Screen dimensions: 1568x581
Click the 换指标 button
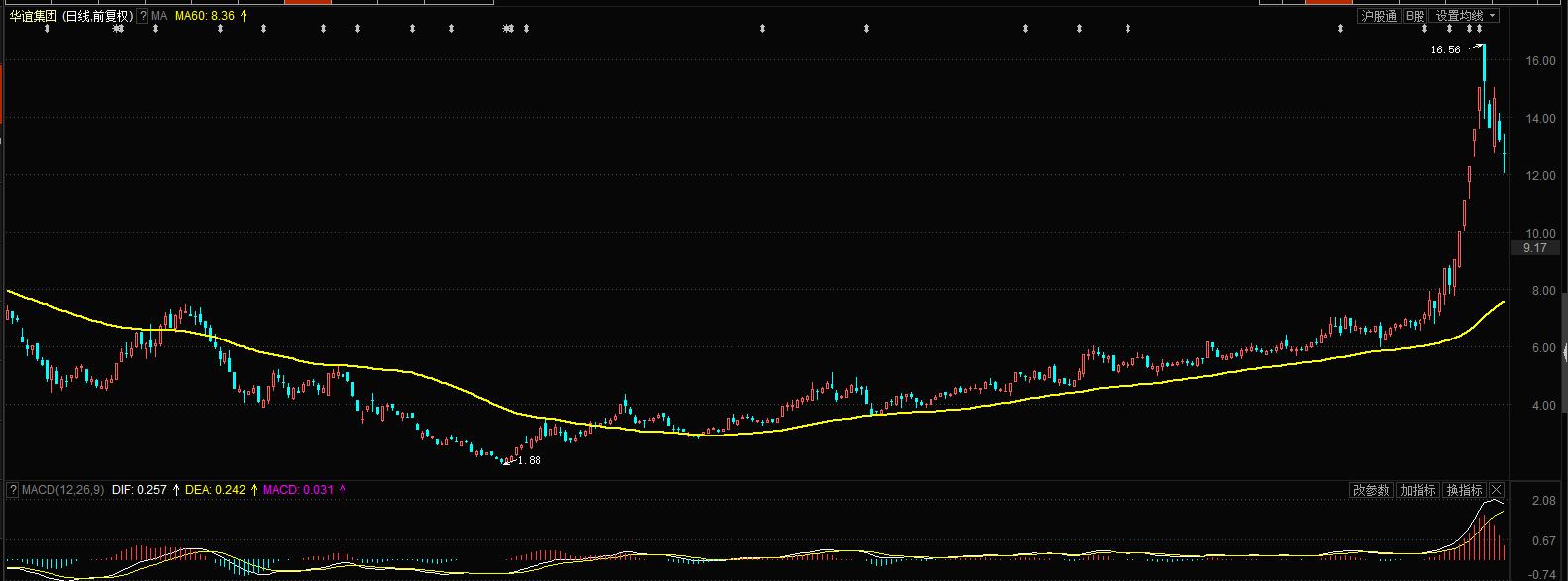pyautogui.click(x=1464, y=490)
